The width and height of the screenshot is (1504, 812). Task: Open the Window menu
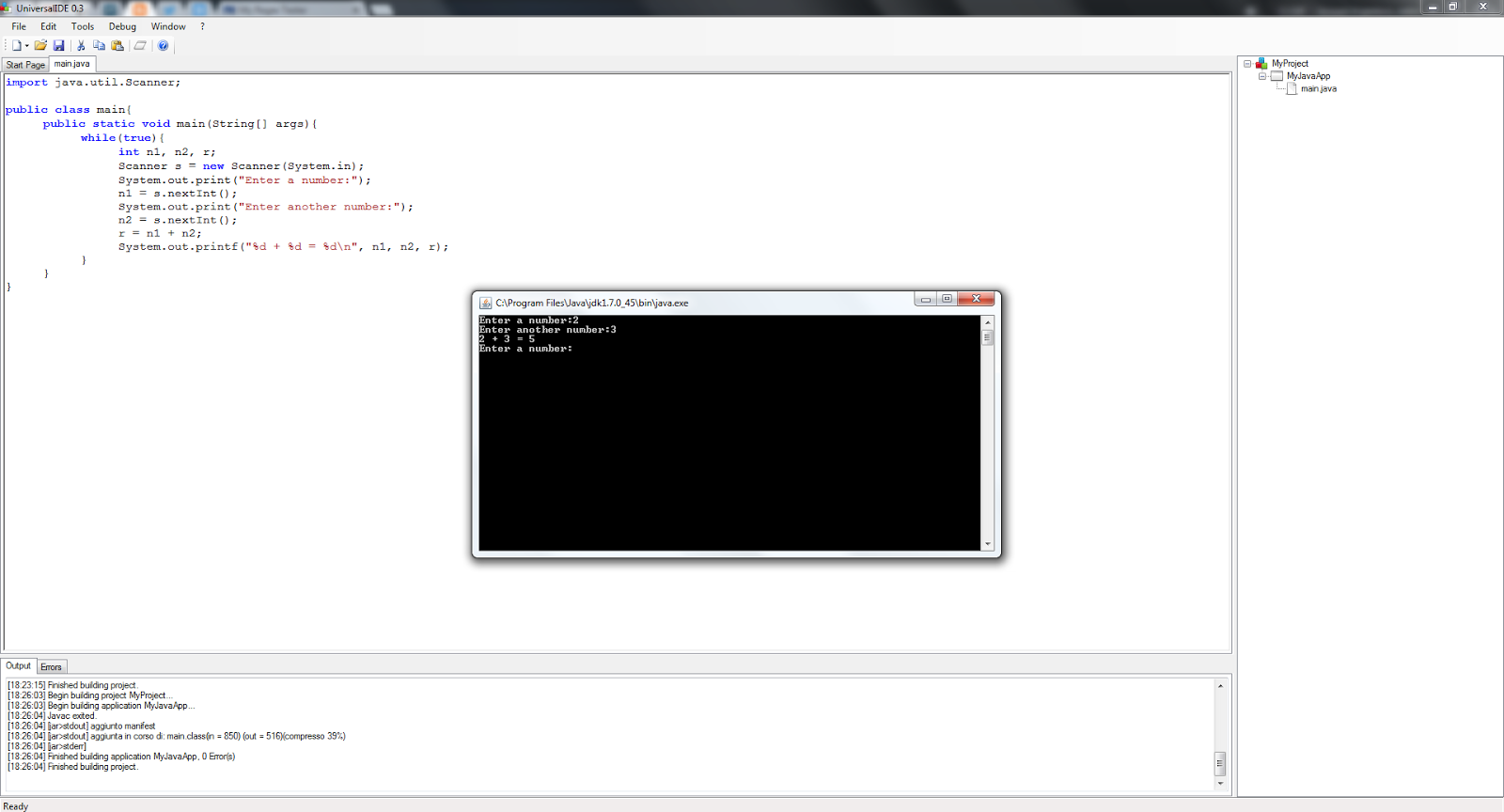pos(168,26)
